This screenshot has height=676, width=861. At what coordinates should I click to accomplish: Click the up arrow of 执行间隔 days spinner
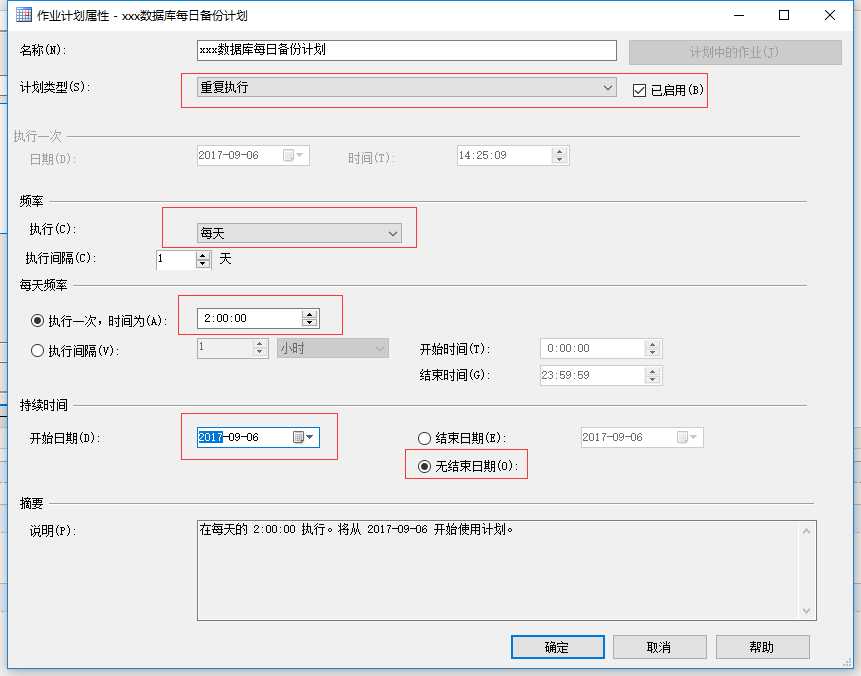(203, 255)
